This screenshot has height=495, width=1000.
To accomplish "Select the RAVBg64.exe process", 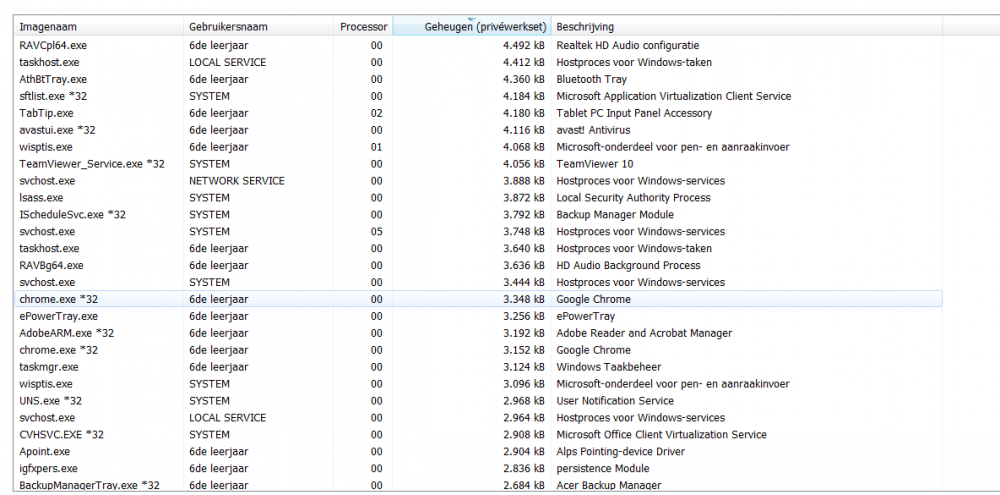I will (51, 266).
